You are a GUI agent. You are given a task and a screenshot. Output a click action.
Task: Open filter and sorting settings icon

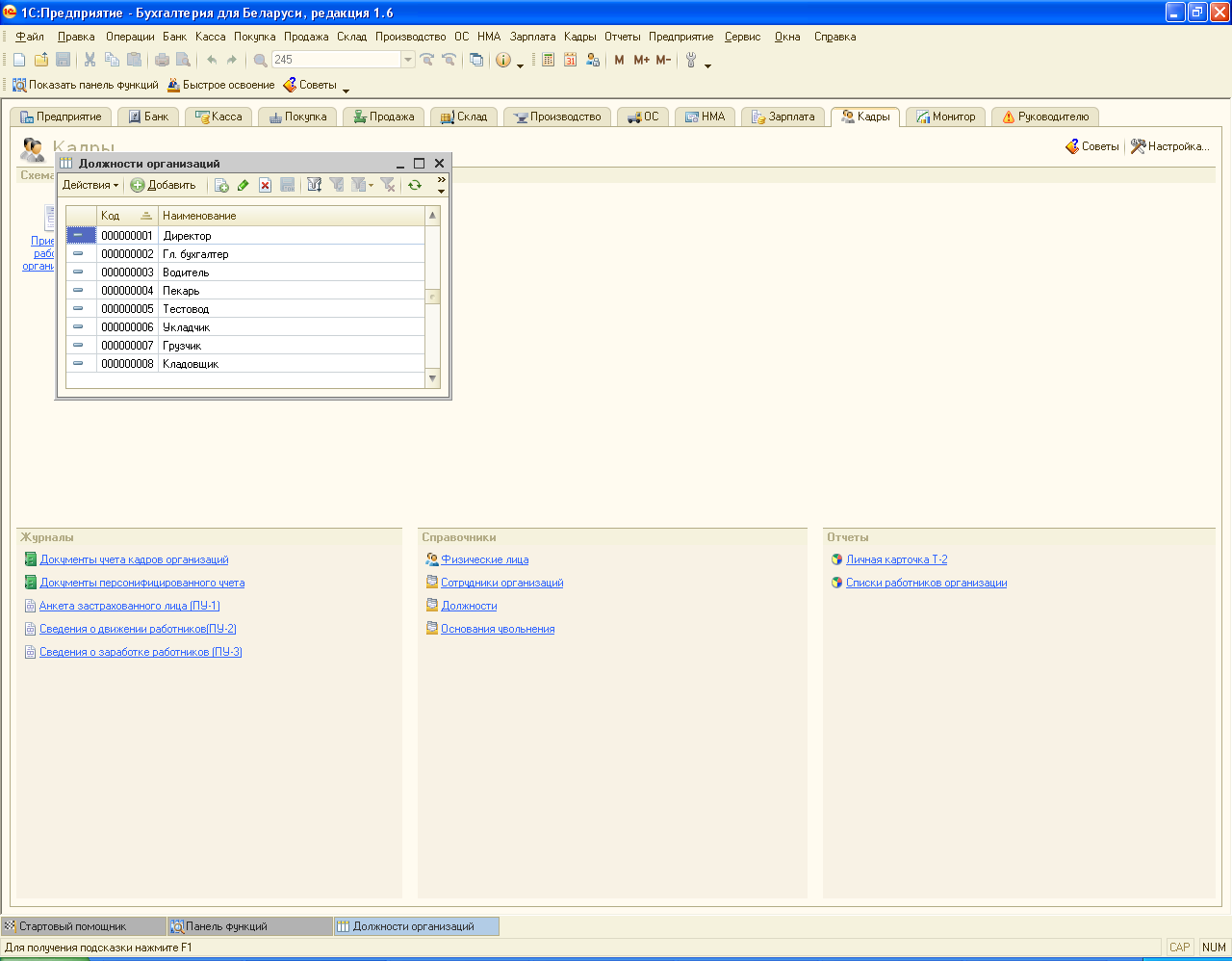click(x=314, y=185)
